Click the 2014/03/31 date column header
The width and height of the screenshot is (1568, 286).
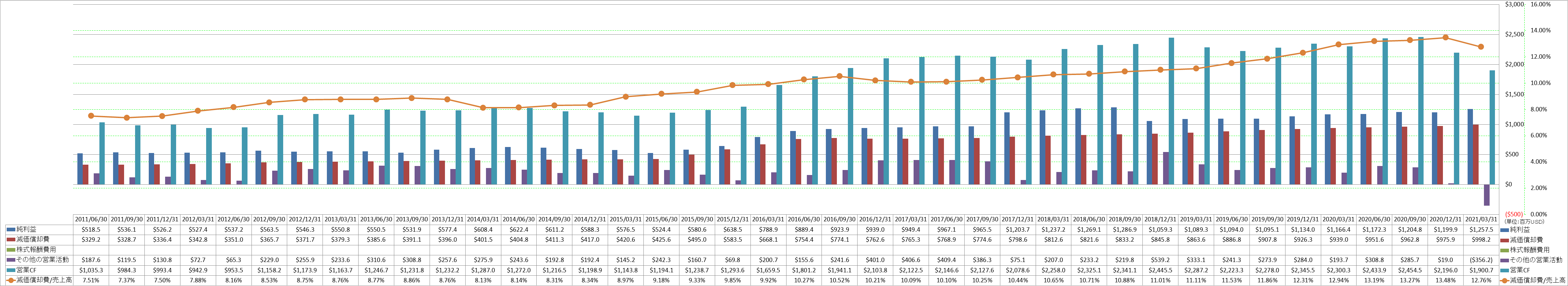pos(482,220)
